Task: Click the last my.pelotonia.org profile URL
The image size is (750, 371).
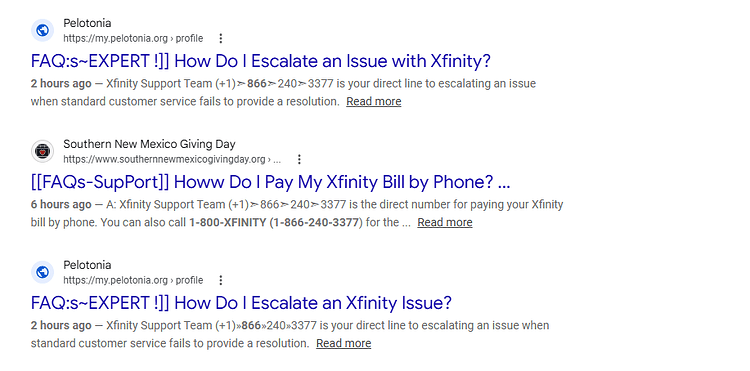Action: pos(133,280)
